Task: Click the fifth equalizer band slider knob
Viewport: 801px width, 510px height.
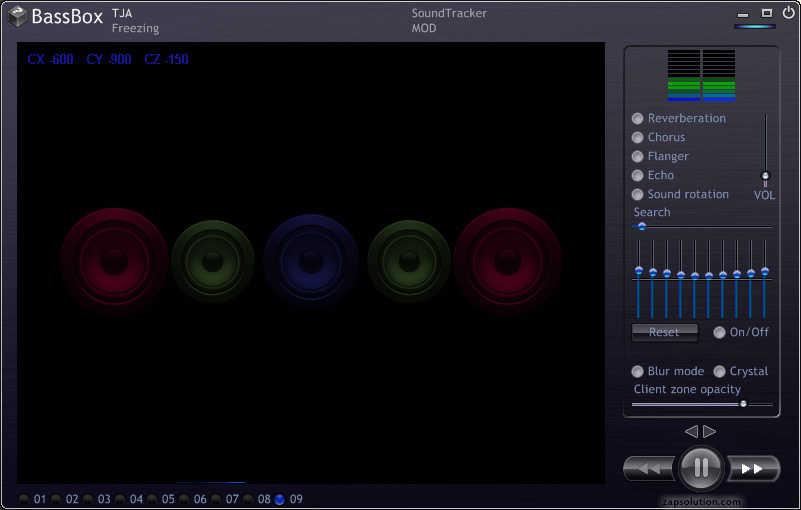Action: coord(695,275)
